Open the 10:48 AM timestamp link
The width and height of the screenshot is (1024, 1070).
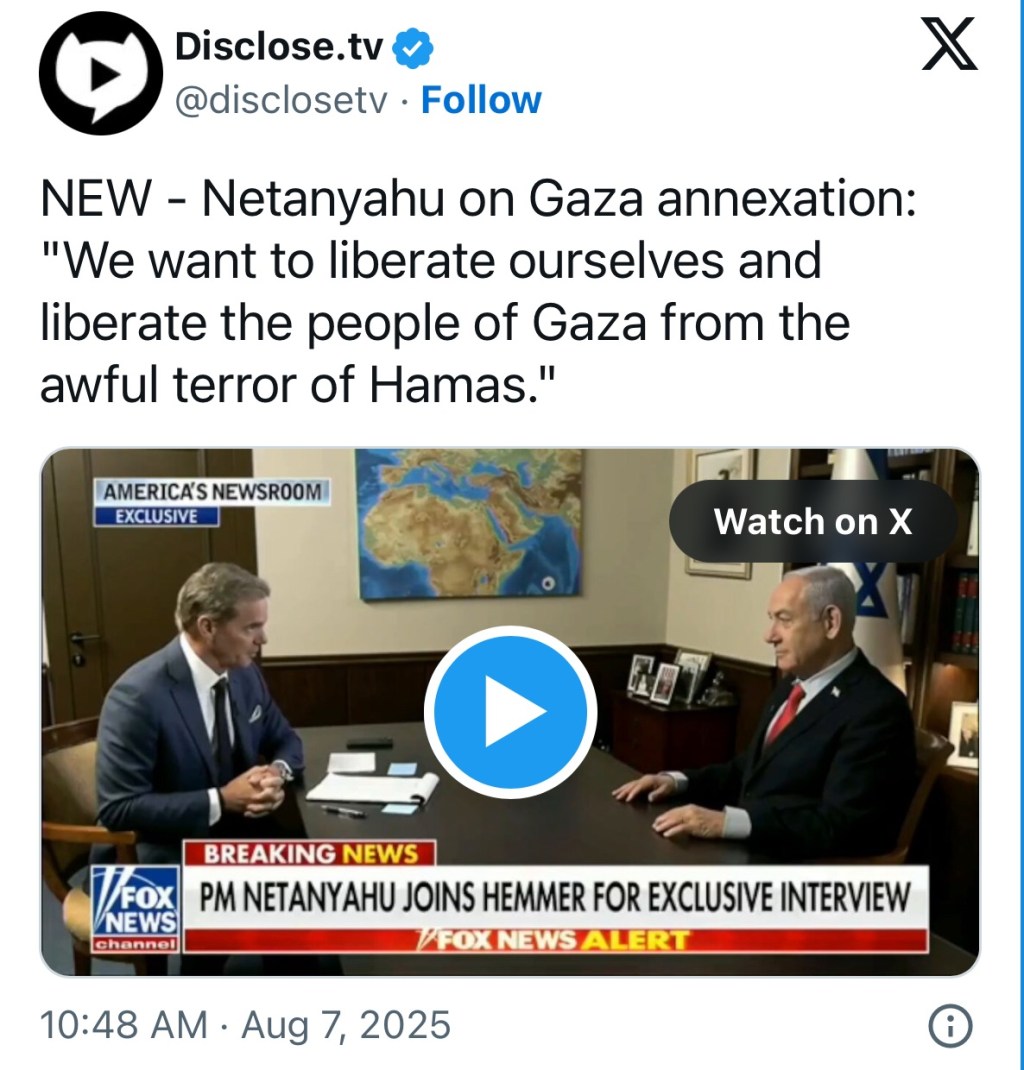pyautogui.click(x=123, y=1025)
